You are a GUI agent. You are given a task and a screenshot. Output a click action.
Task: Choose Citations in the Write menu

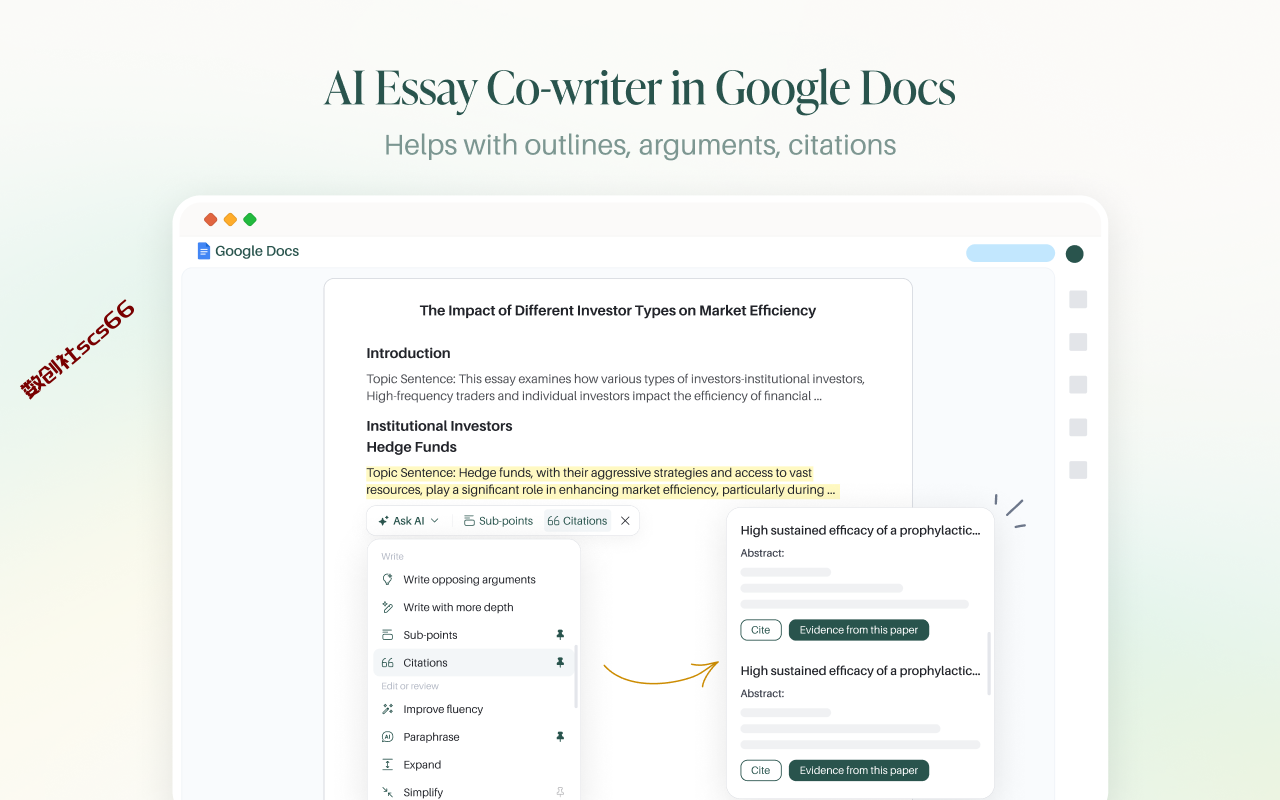click(x=474, y=662)
